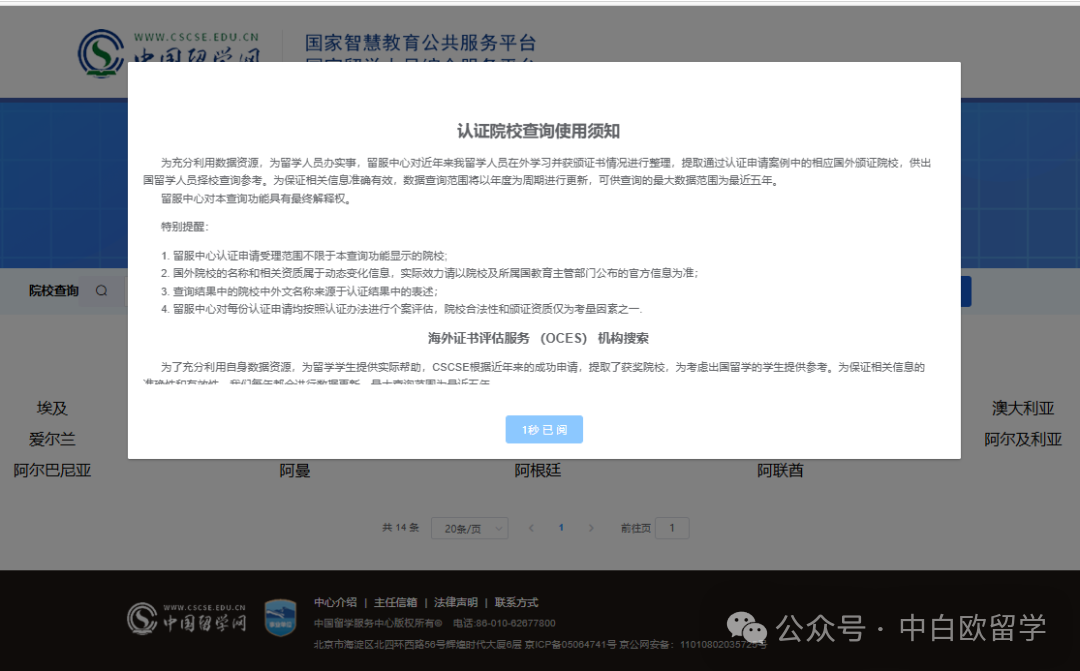
Task: Click the blue shield badge in footer
Action: pyautogui.click(x=280, y=617)
